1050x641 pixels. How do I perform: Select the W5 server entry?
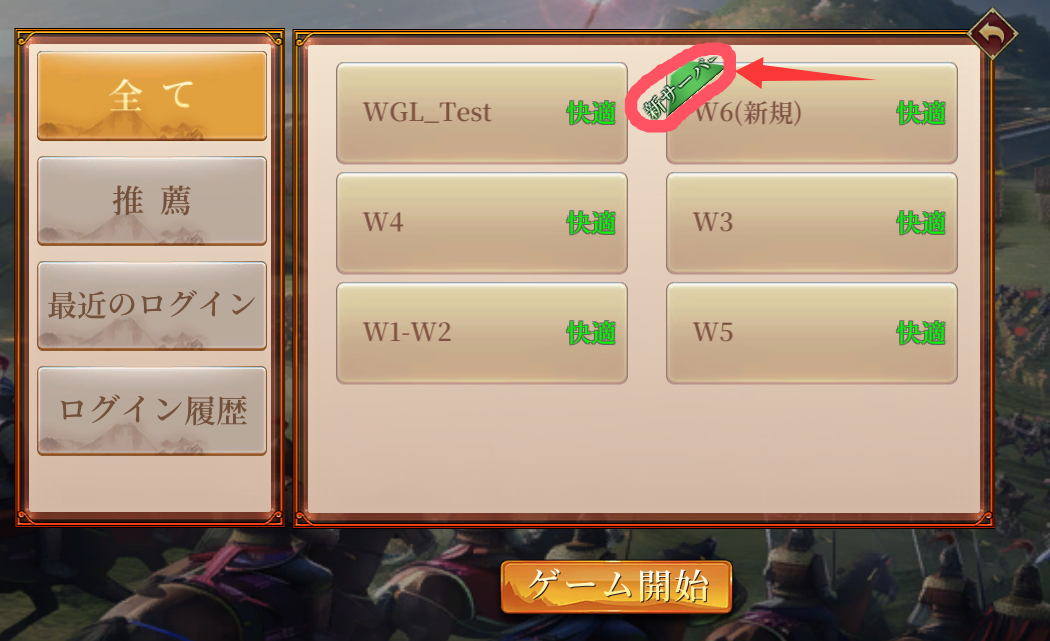812,333
